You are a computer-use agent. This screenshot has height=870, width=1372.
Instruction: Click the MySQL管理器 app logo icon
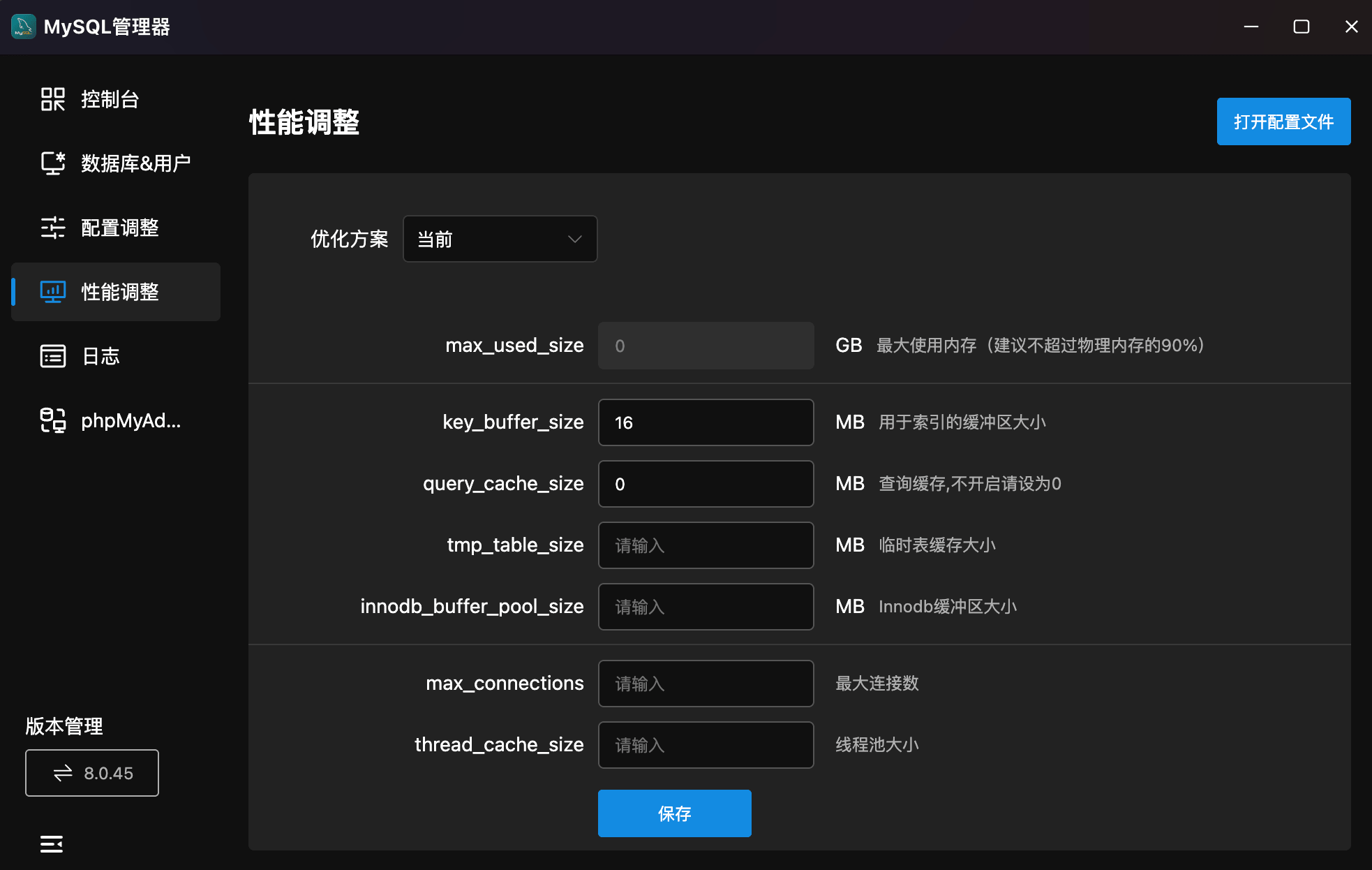23,27
